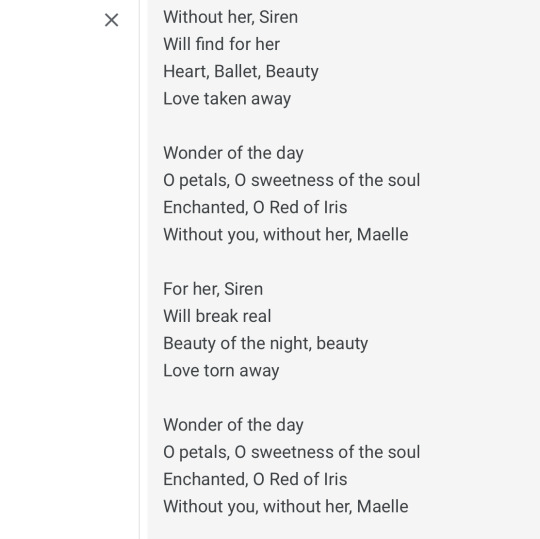
Task: Click the first 'Wonder of the day' line
Action: (233, 153)
